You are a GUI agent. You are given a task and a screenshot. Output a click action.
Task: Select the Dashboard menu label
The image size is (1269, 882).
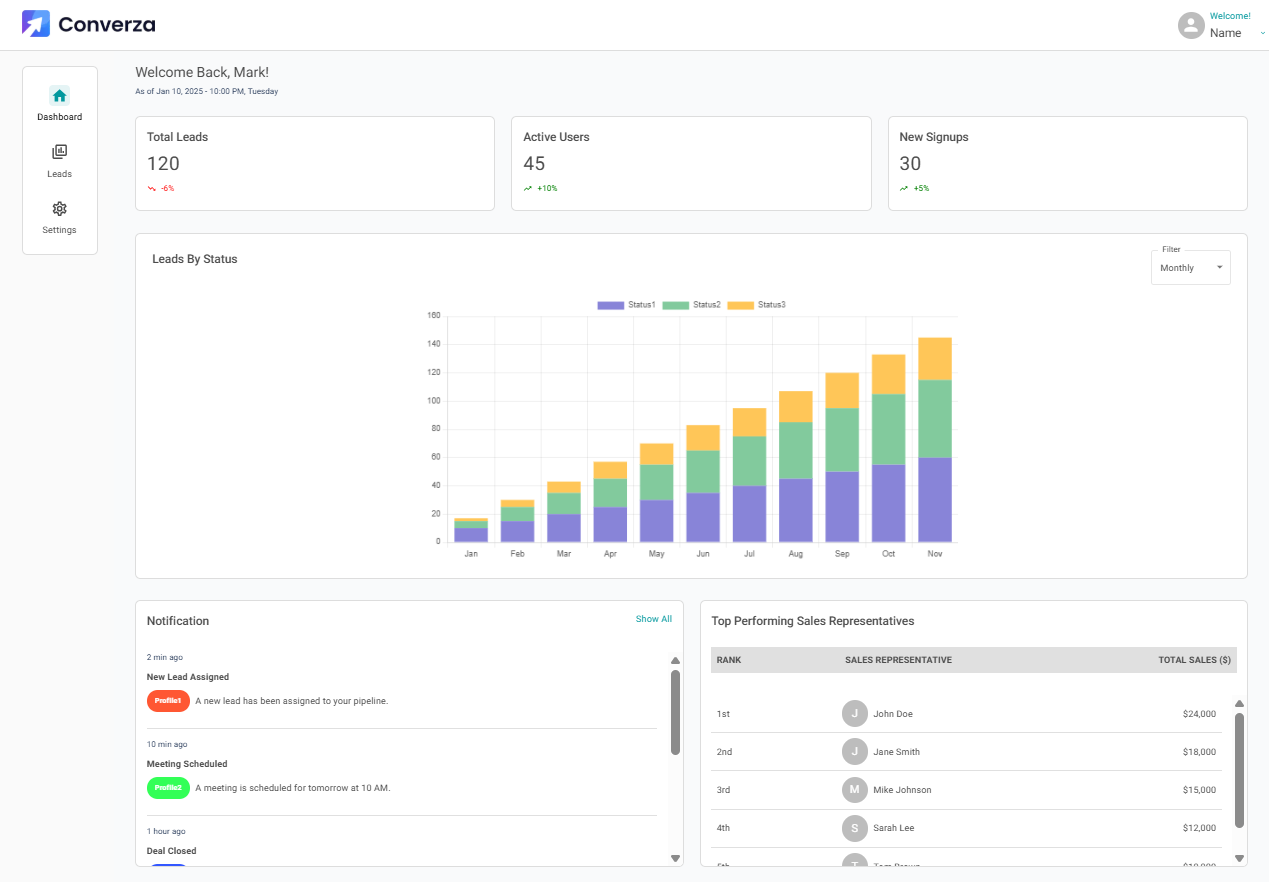60,117
